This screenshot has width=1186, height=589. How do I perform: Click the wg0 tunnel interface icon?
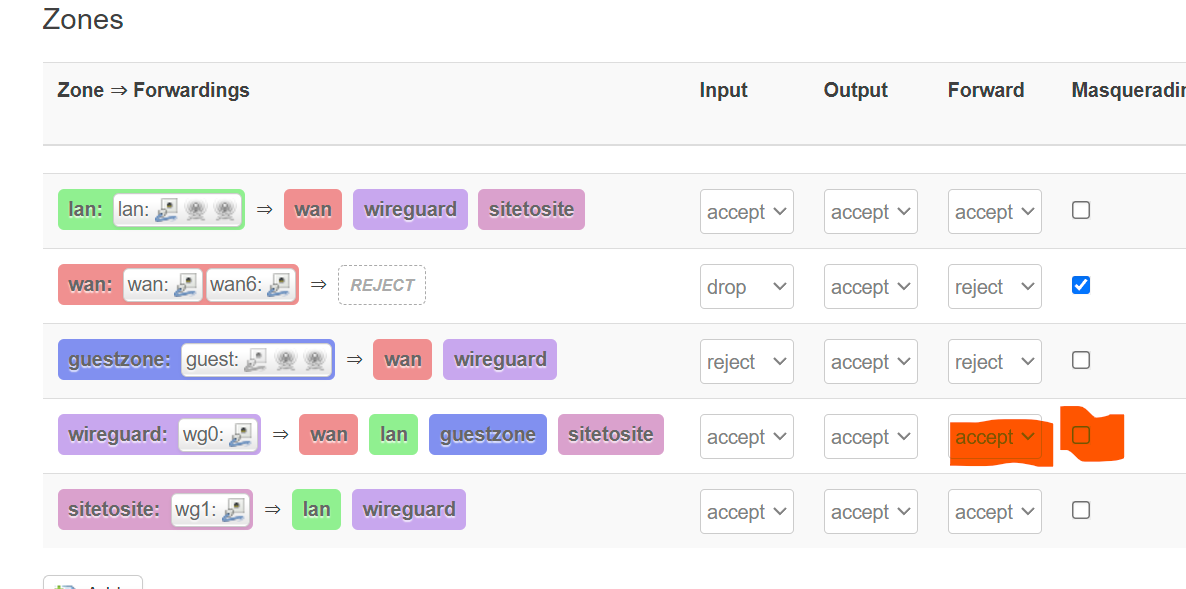[x=240, y=435]
